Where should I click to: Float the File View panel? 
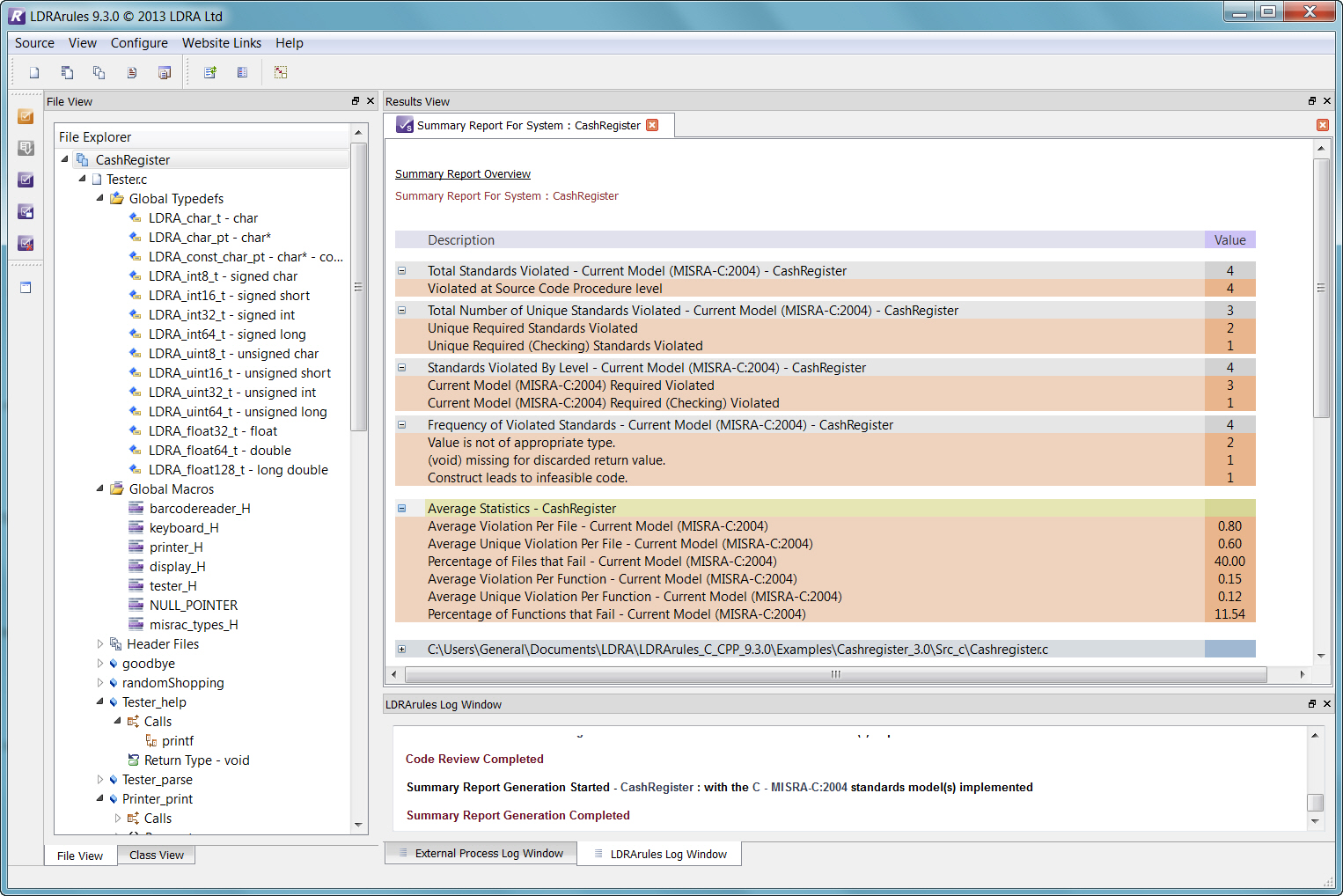[356, 101]
